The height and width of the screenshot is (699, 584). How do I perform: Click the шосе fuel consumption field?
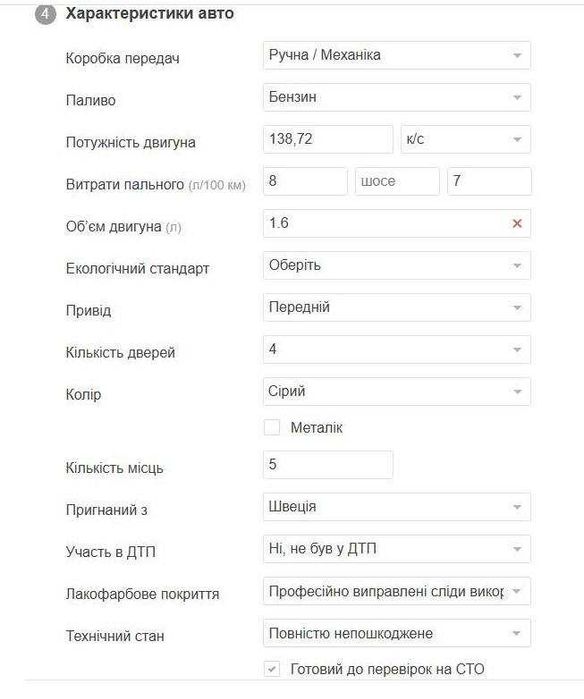tap(397, 181)
